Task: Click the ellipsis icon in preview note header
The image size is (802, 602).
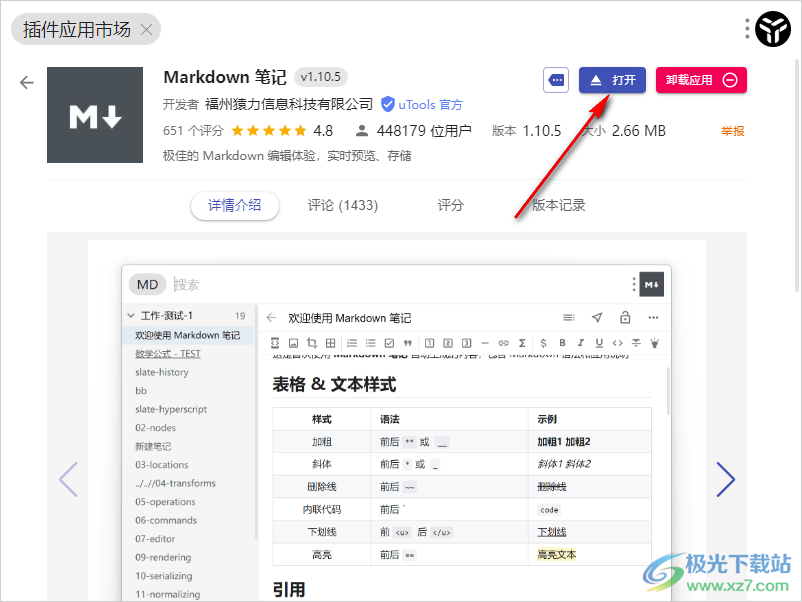Action: (x=653, y=318)
